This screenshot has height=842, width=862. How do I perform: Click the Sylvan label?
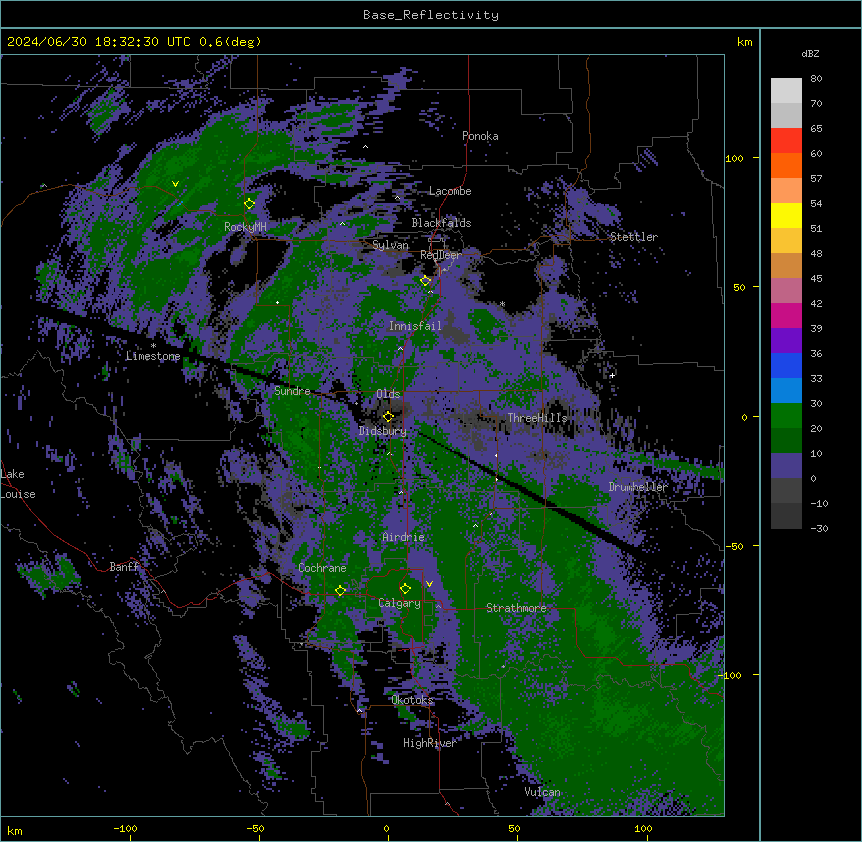coord(390,245)
